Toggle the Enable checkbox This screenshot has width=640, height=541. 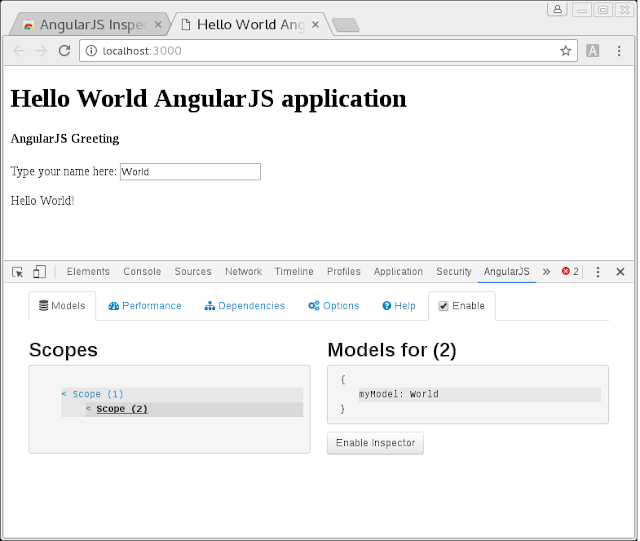[x=443, y=306]
